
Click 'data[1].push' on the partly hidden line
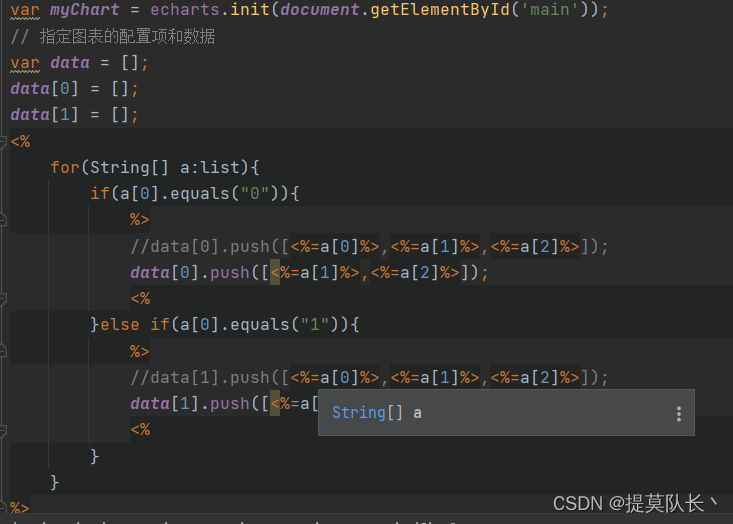click(190, 403)
